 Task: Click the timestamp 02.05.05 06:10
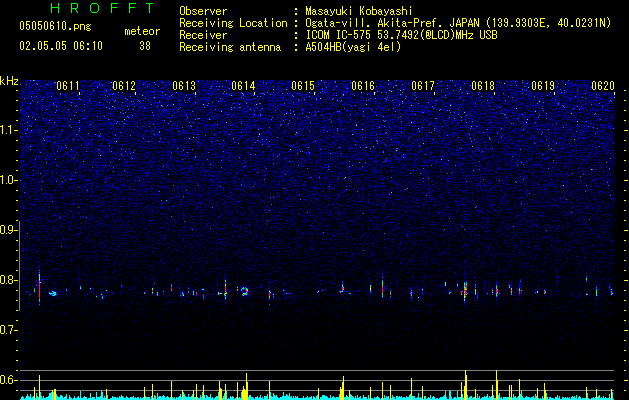pyautogui.click(x=61, y=46)
